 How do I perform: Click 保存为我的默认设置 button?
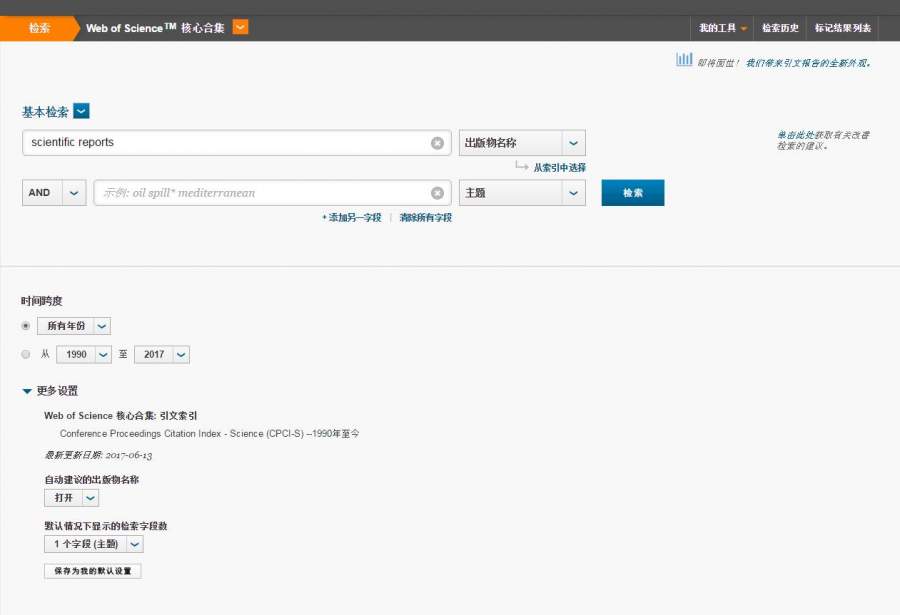click(x=92, y=571)
